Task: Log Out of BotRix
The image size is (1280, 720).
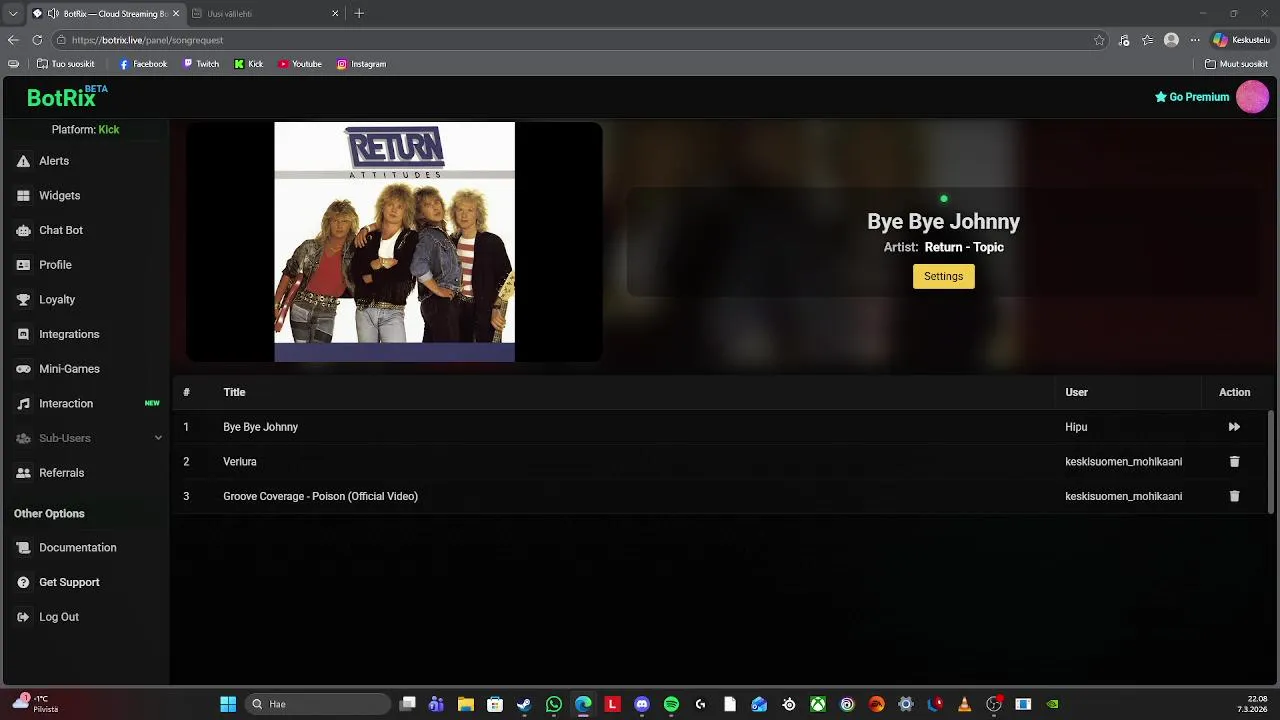Action: click(58, 617)
